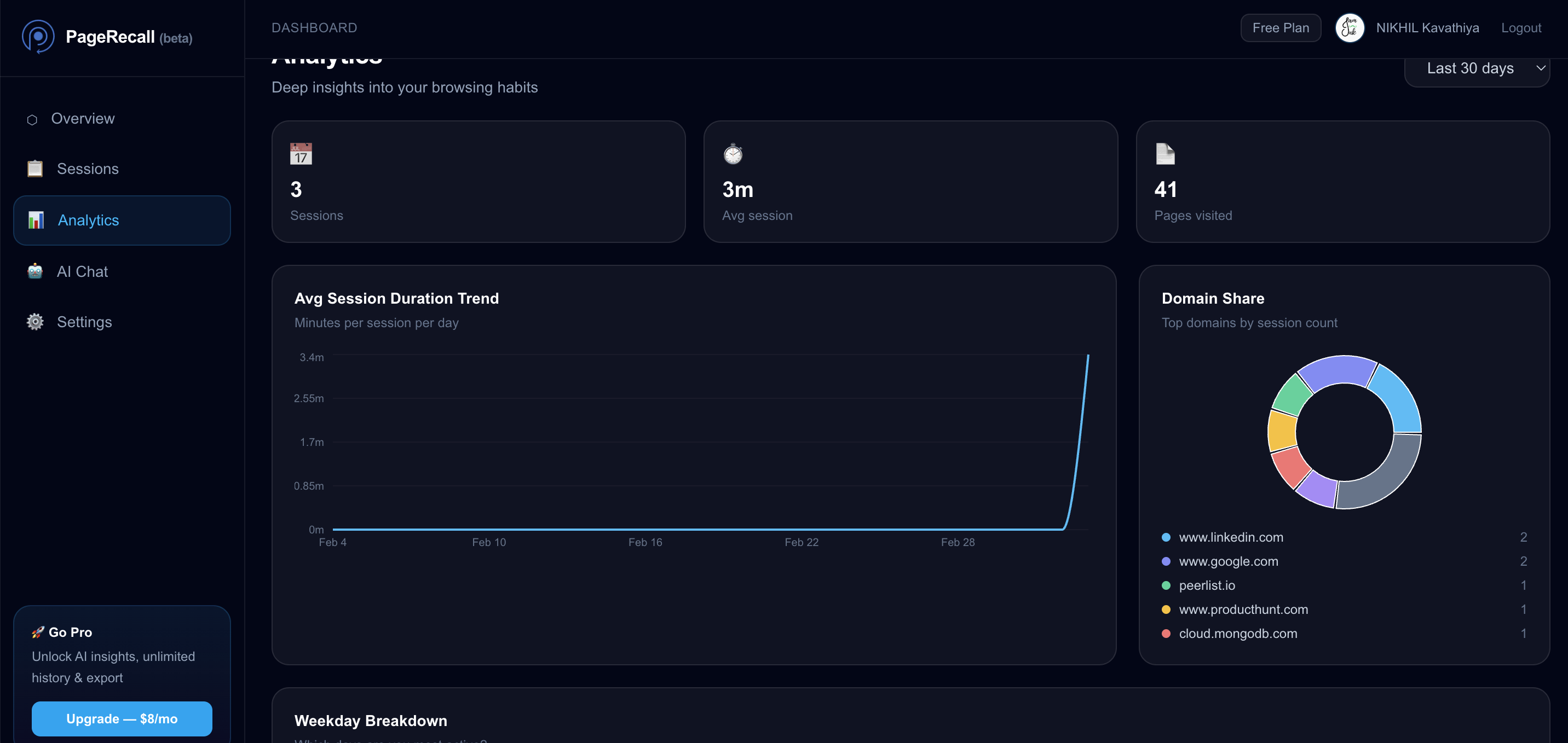Click the AI Chat robot icon
1568x743 pixels.
coord(34,271)
